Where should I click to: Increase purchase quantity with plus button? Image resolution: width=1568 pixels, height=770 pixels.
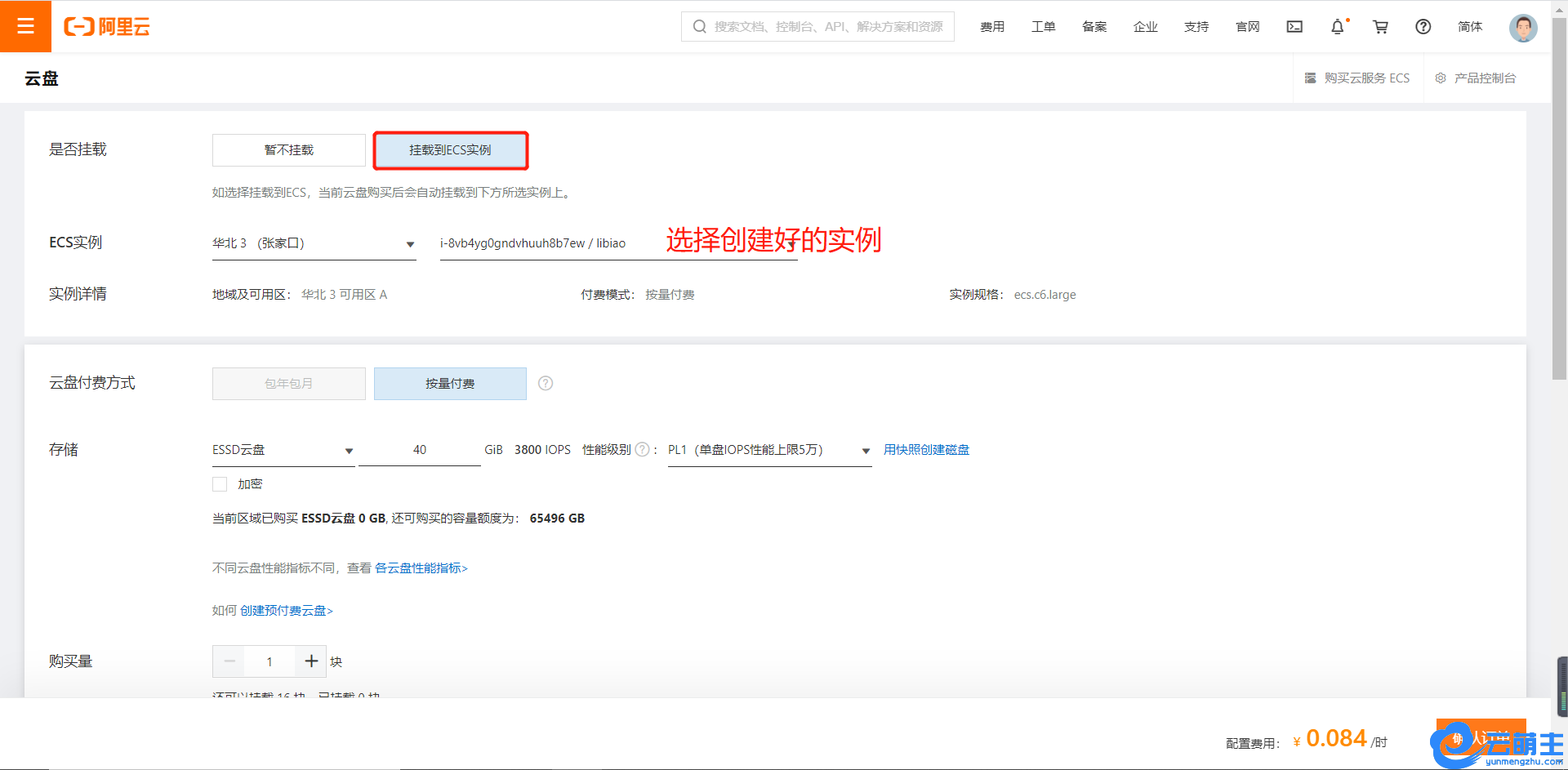(311, 661)
